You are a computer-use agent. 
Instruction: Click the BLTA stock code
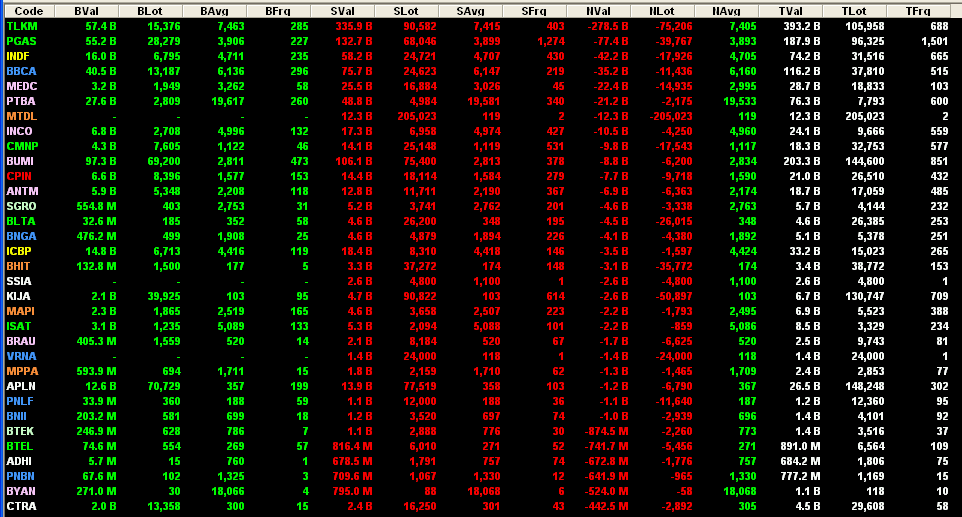pos(21,221)
